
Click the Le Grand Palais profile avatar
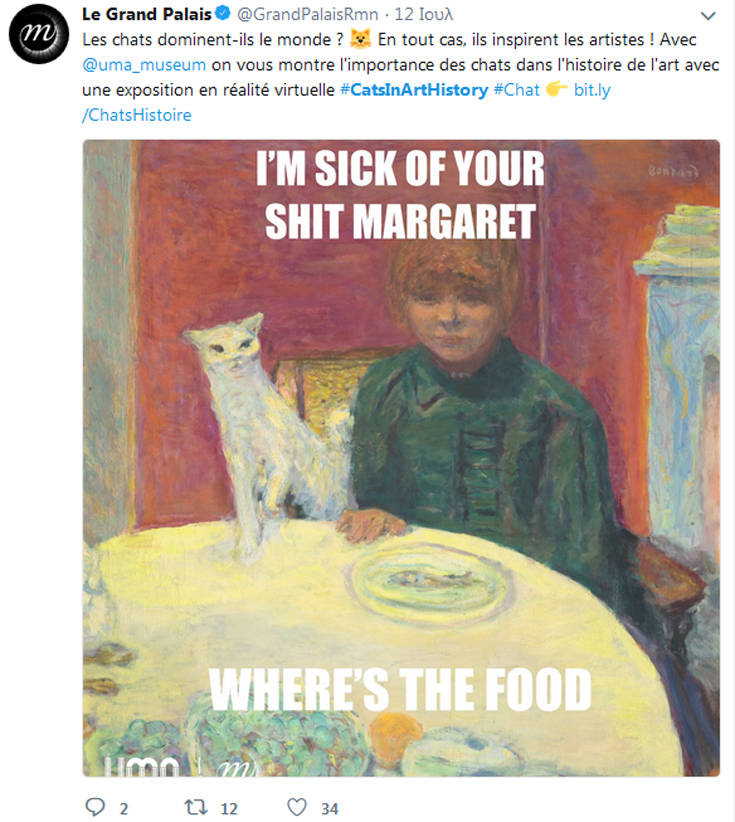point(37,37)
